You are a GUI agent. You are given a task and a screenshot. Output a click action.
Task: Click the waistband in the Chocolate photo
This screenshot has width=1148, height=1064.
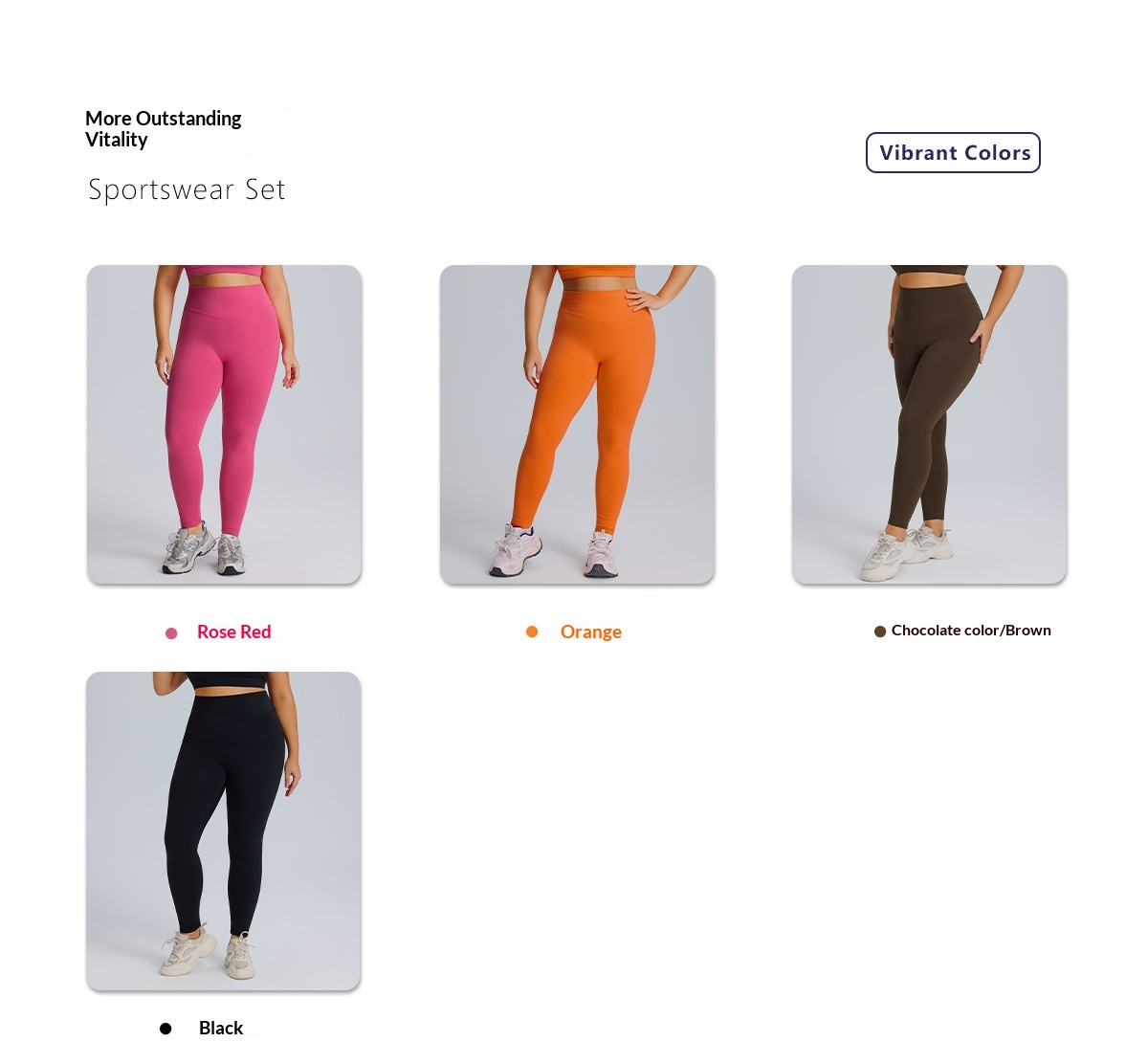[x=932, y=282]
